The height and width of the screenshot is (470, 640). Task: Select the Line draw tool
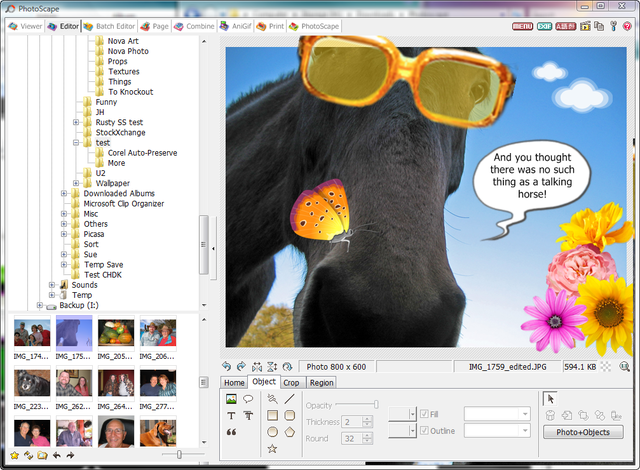(289, 399)
